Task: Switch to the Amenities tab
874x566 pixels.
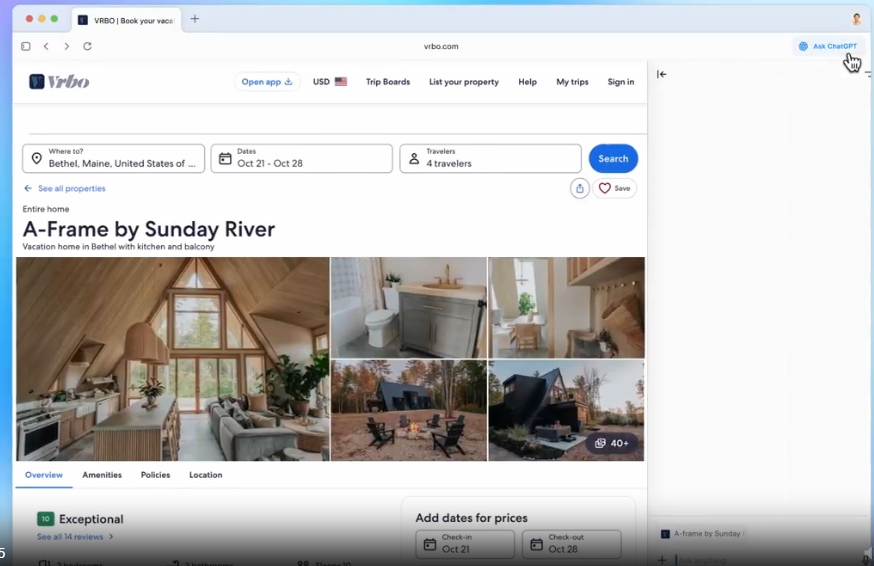Action: (102, 475)
